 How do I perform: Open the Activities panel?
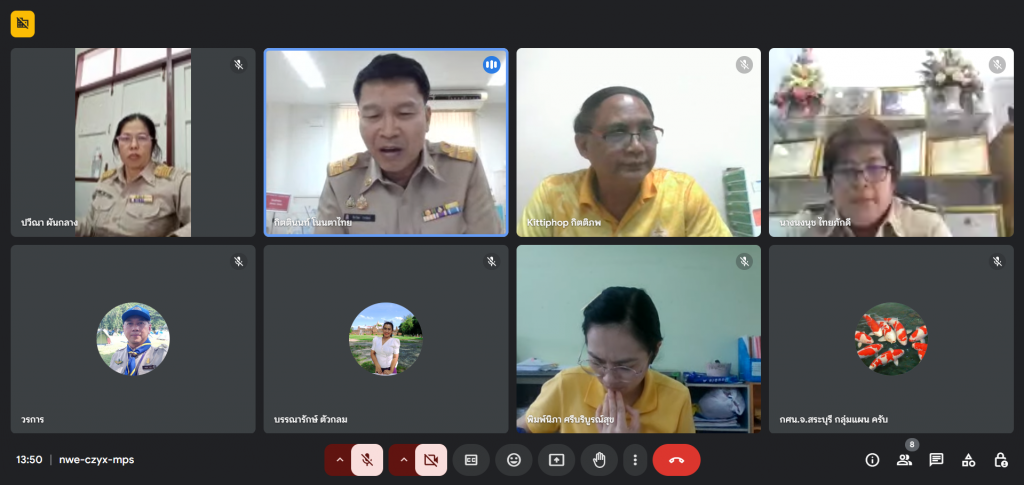(968, 460)
